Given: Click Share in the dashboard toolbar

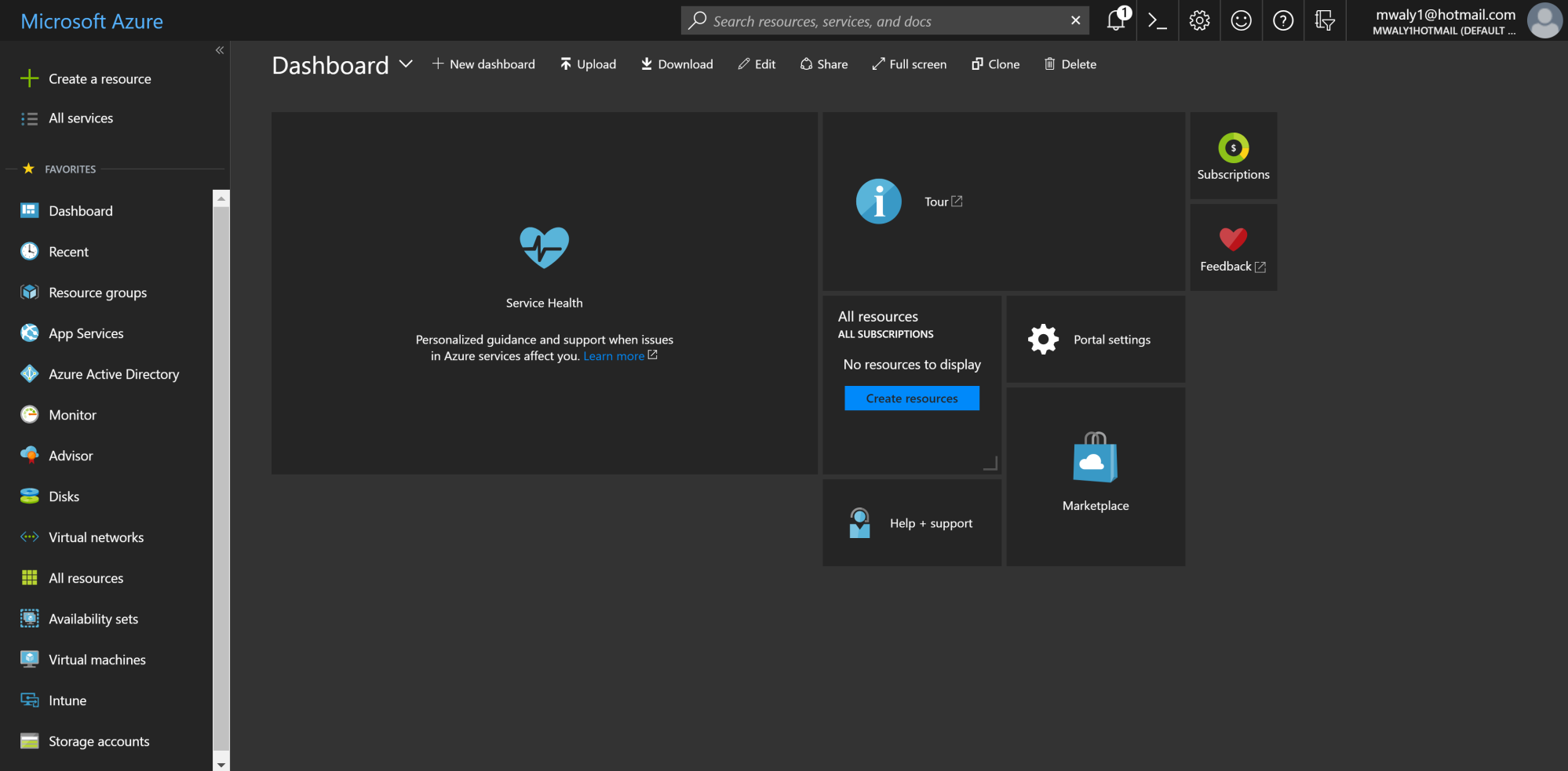Looking at the screenshot, I should 824,64.
